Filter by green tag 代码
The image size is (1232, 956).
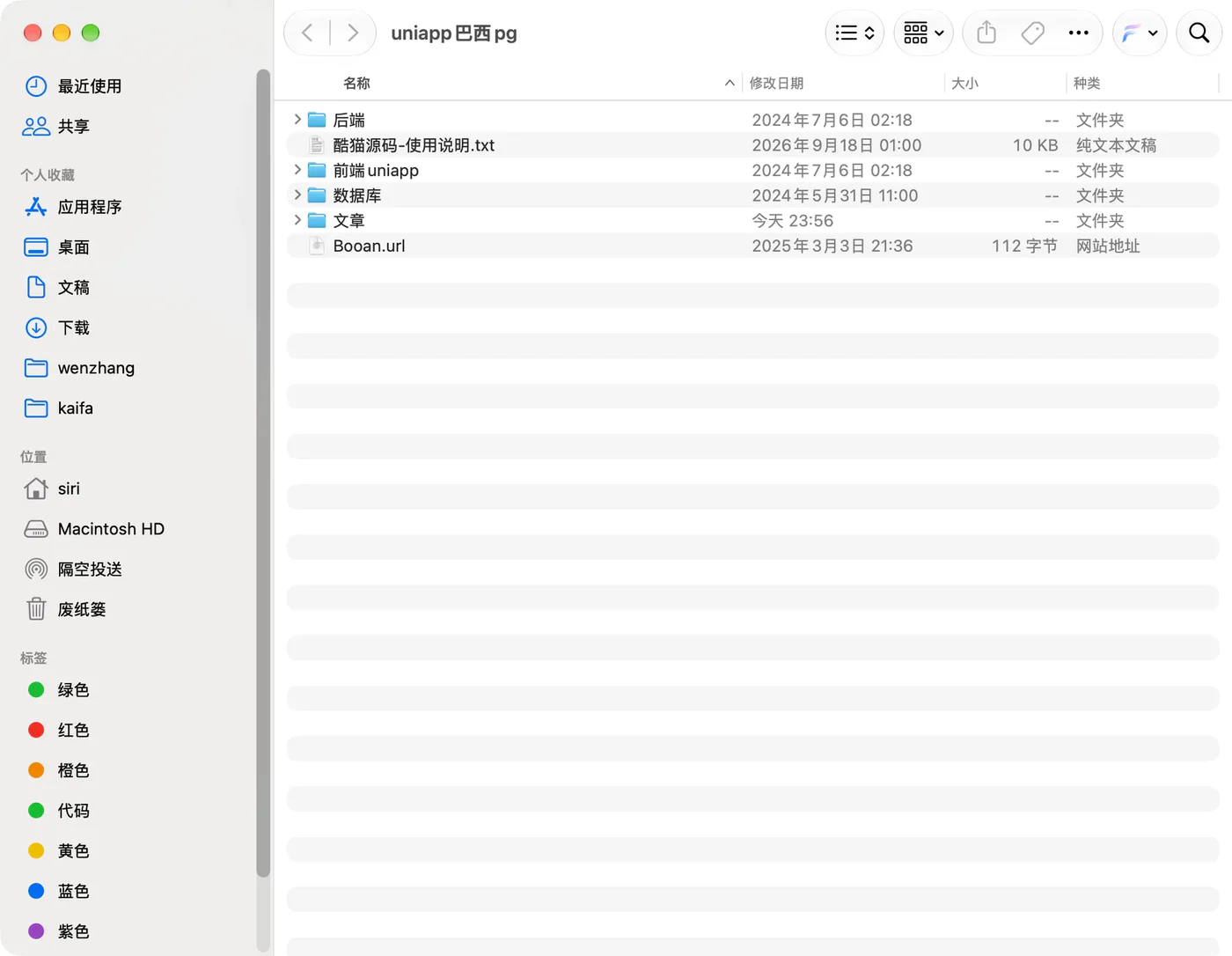point(59,811)
